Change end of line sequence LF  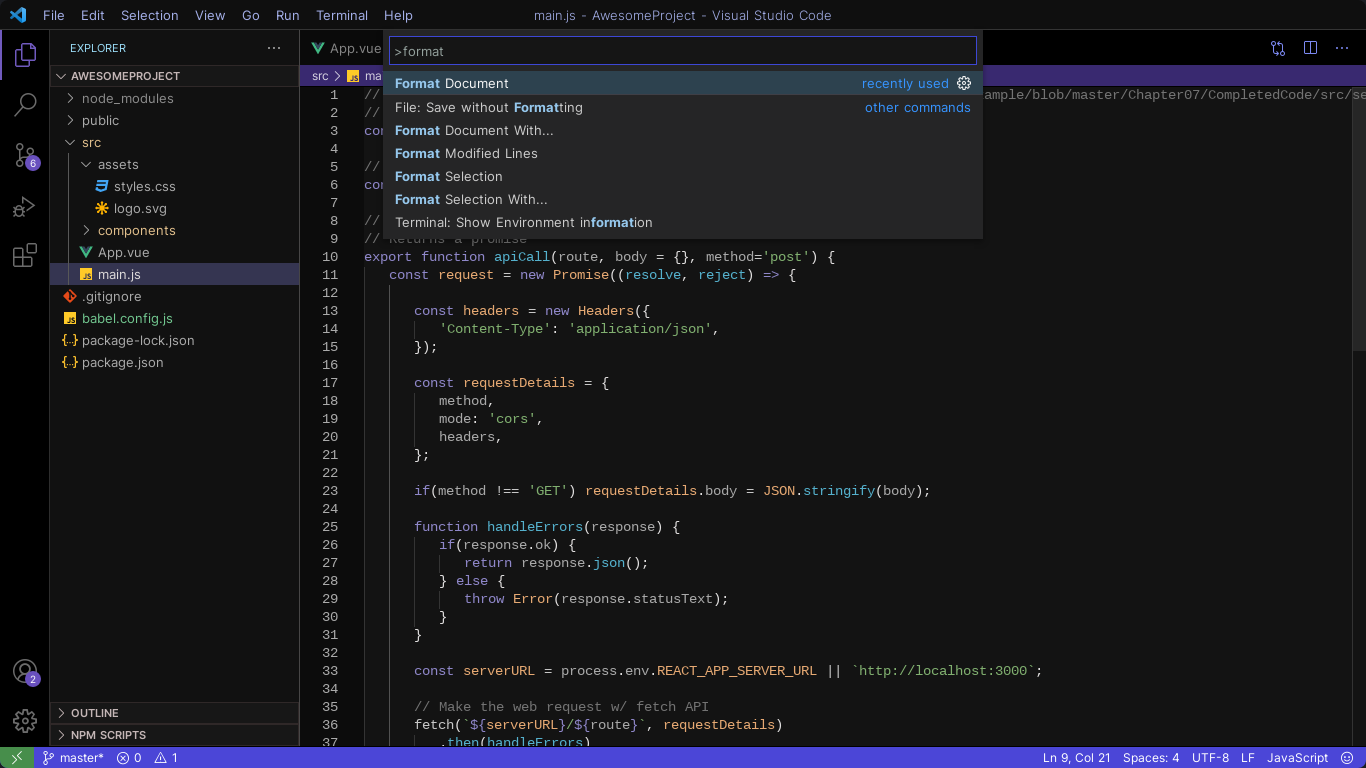pos(1247,758)
